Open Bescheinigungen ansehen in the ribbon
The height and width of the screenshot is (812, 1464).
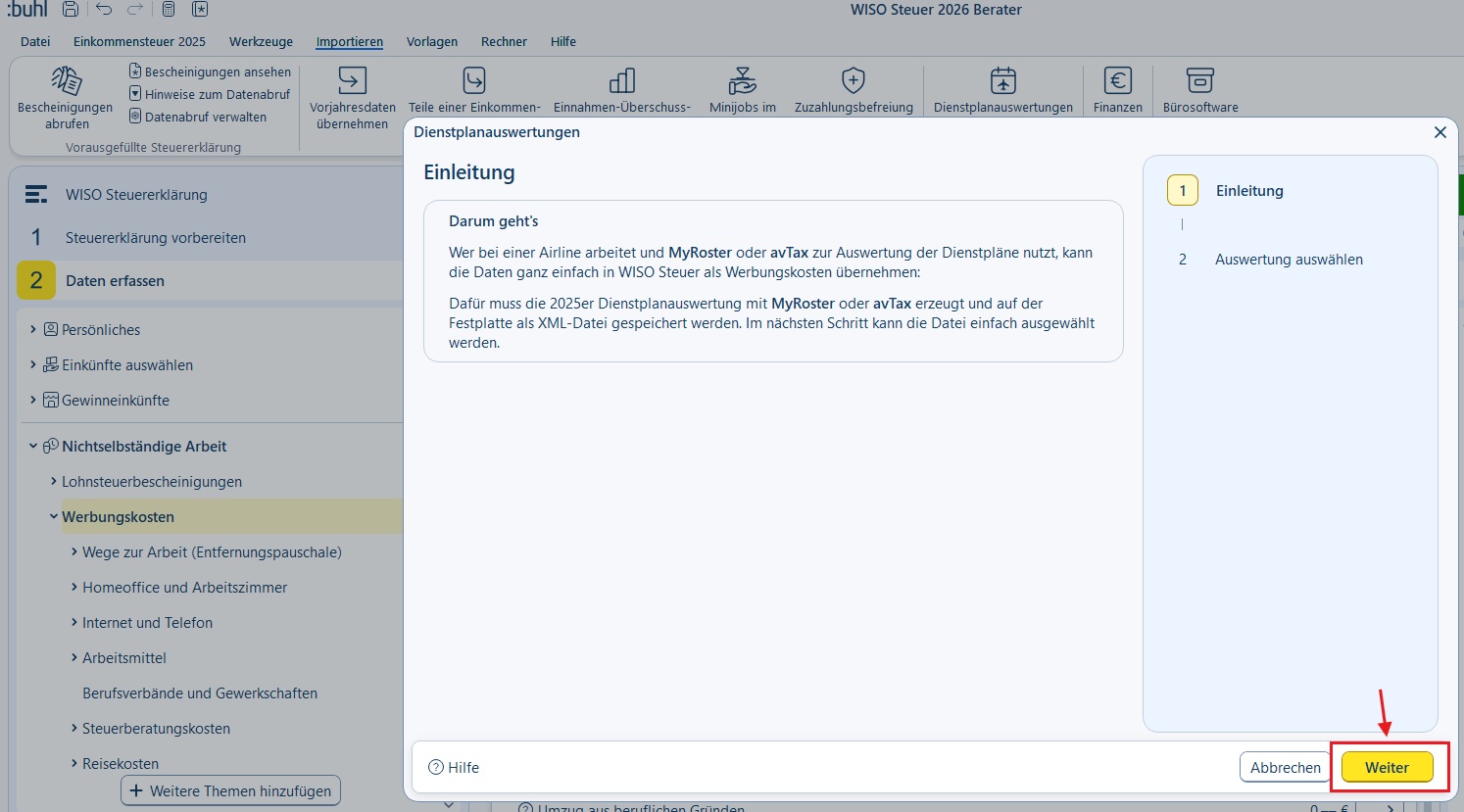210,72
